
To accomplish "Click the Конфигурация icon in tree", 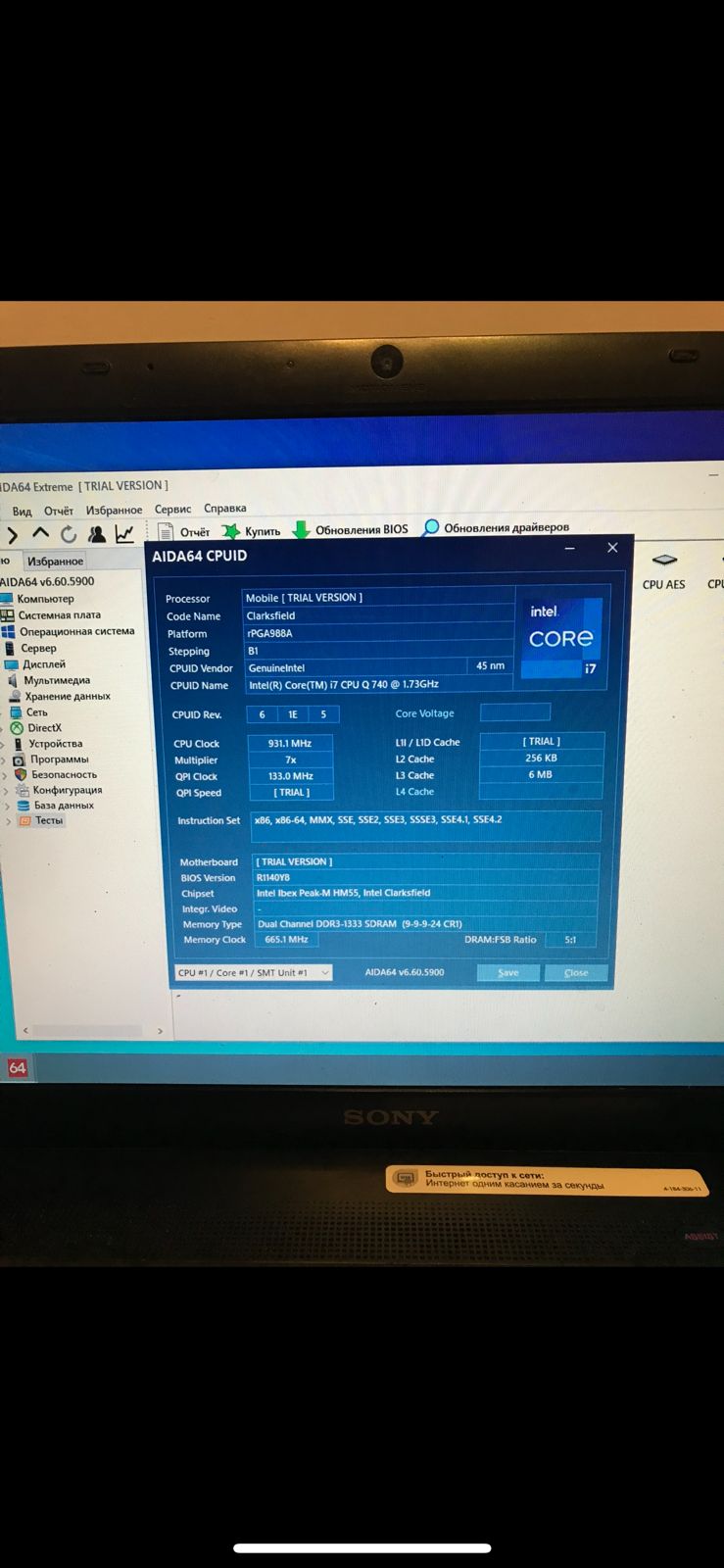I will pos(23,790).
